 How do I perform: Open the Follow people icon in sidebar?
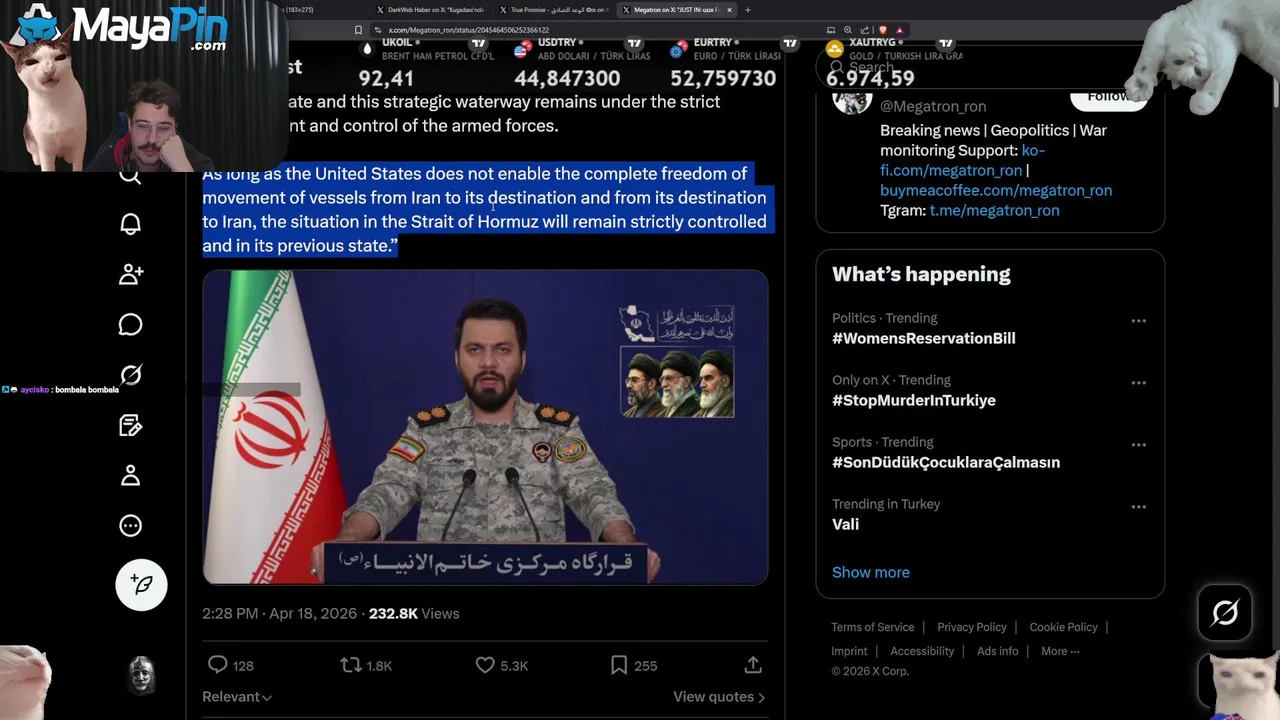[x=131, y=274]
